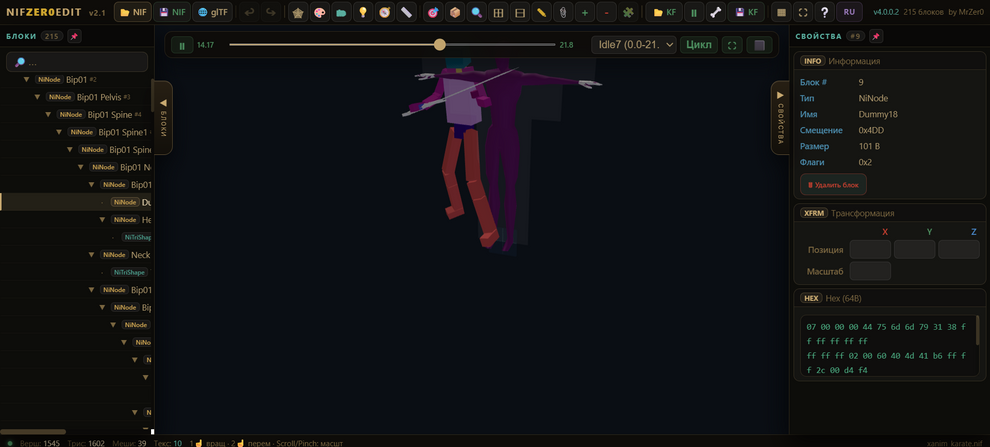Collapse the Bip01 Spine tree node
The width and height of the screenshot is (990, 447).
(x=49, y=114)
